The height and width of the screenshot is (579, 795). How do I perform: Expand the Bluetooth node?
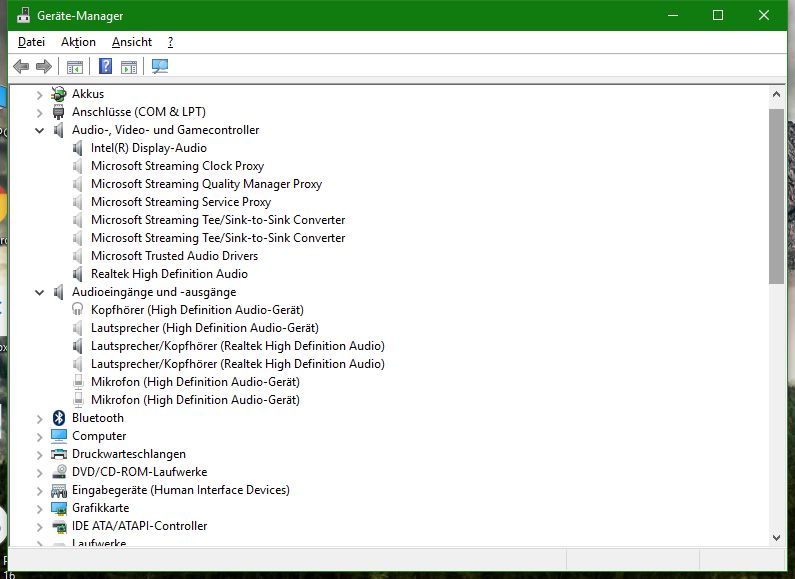click(40, 419)
